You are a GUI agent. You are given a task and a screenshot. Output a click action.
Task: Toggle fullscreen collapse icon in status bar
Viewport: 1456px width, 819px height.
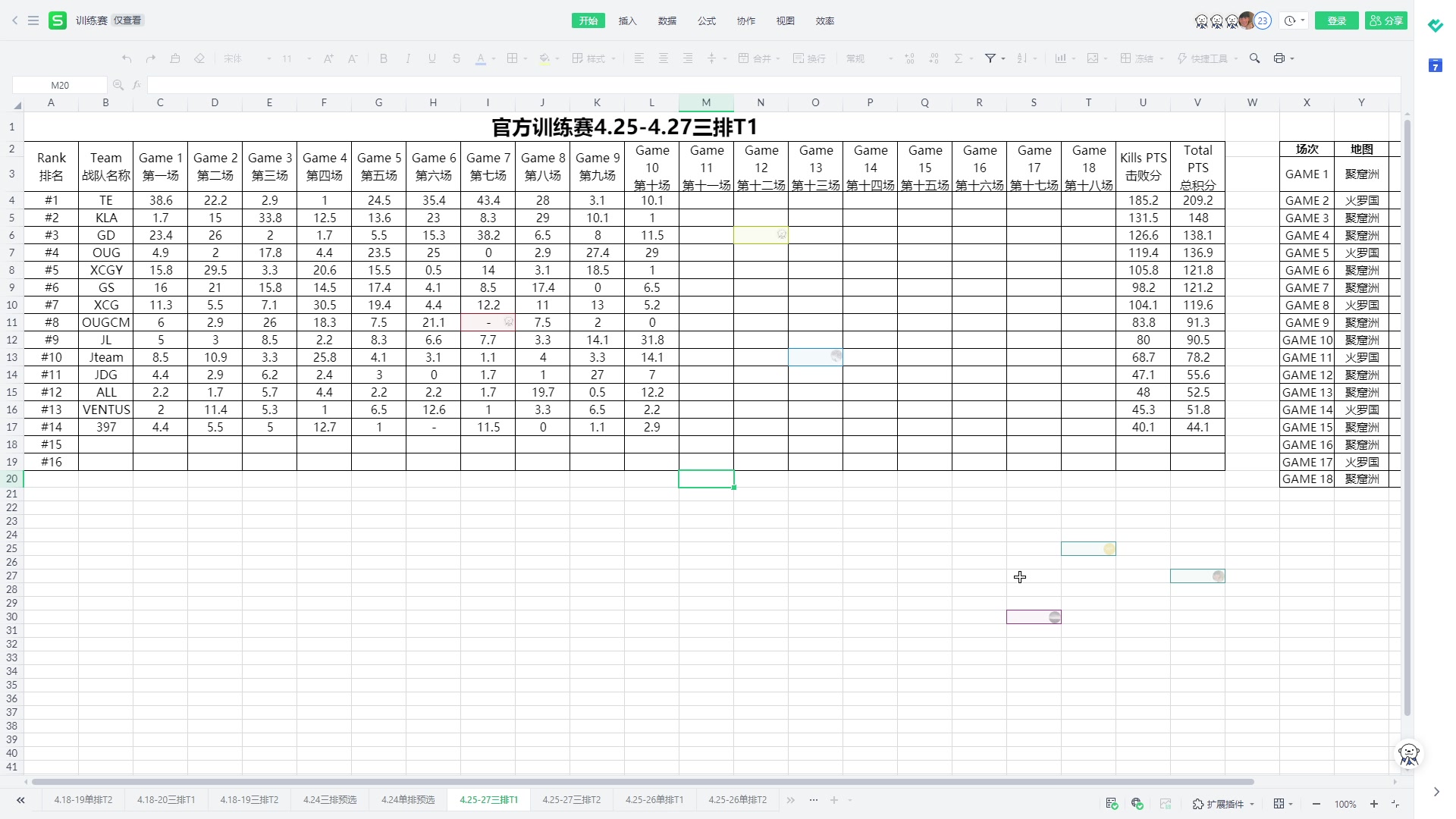[1396, 804]
